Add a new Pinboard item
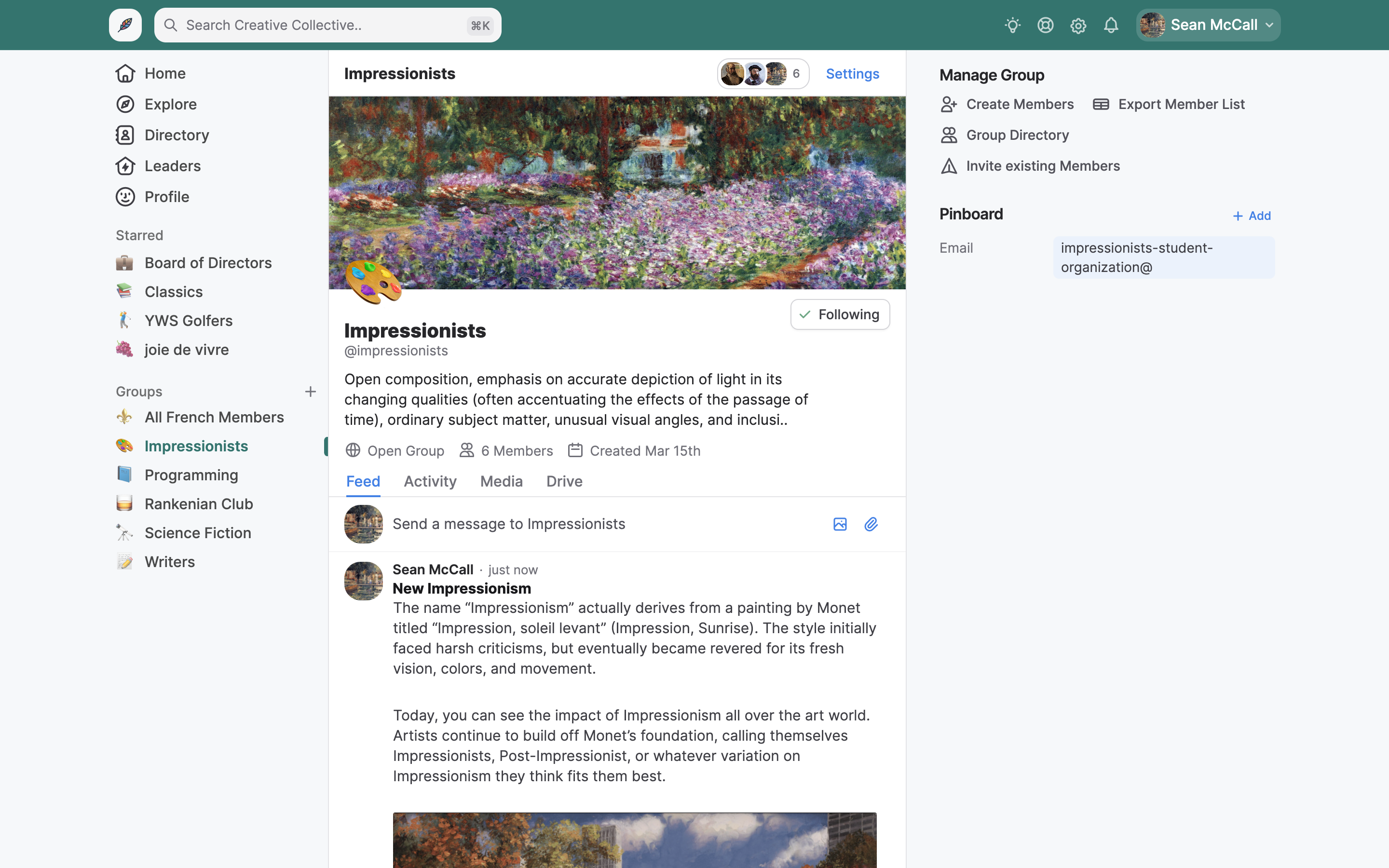The height and width of the screenshot is (868, 1389). click(1251, 216)
